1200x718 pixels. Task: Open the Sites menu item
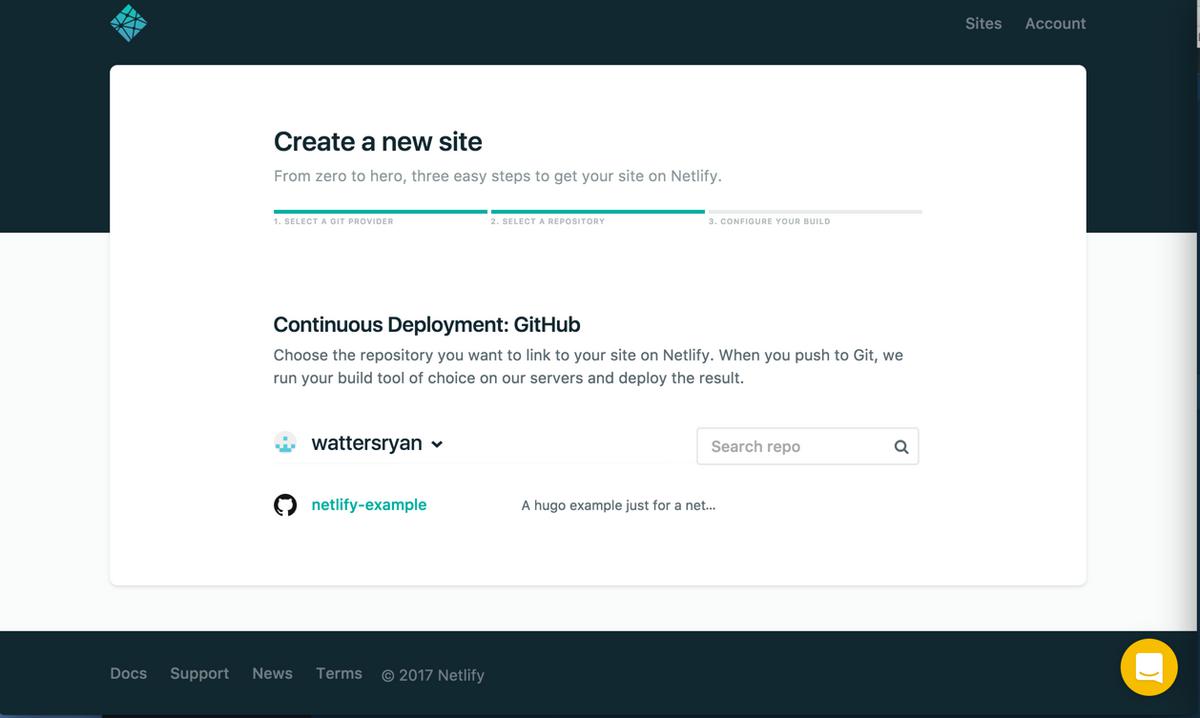click(983, 23)
